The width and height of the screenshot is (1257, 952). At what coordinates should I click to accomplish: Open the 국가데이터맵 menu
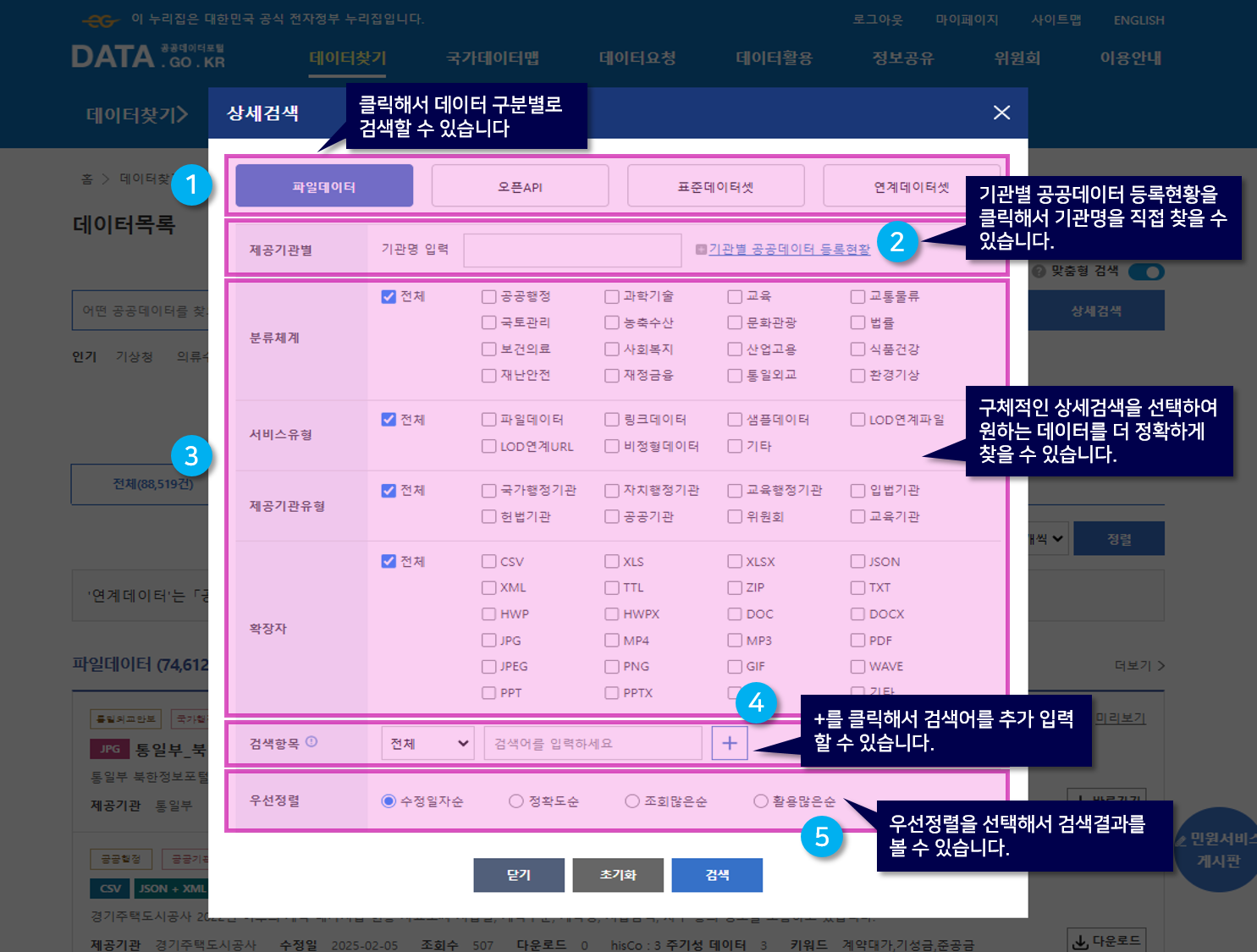click(493, 58)
